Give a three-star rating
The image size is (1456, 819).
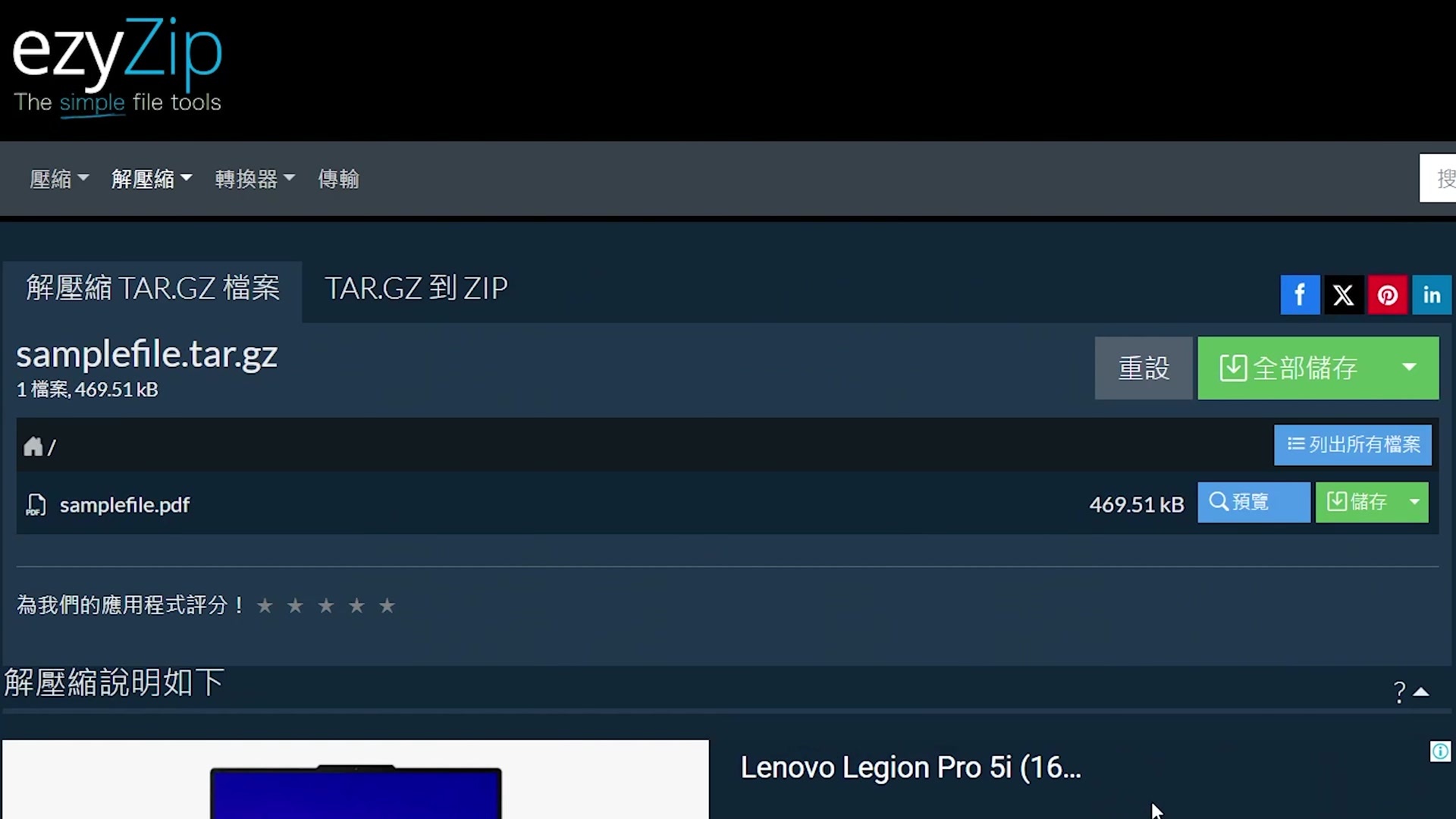[x=326, y=606]
